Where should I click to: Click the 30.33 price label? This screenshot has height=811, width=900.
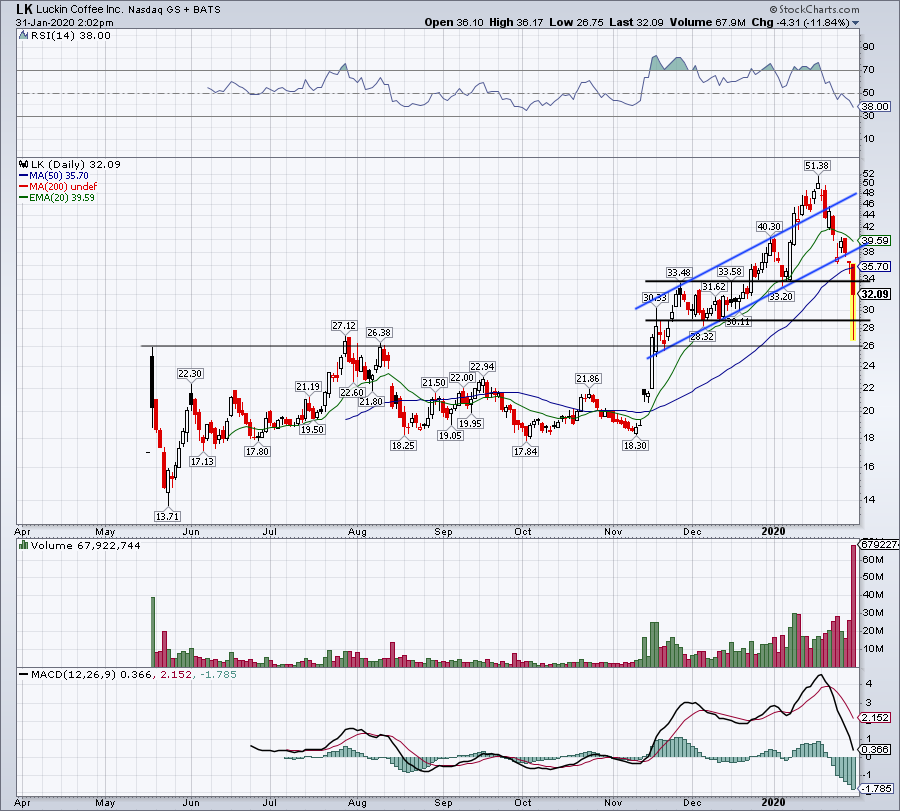(x=655, y=297)
